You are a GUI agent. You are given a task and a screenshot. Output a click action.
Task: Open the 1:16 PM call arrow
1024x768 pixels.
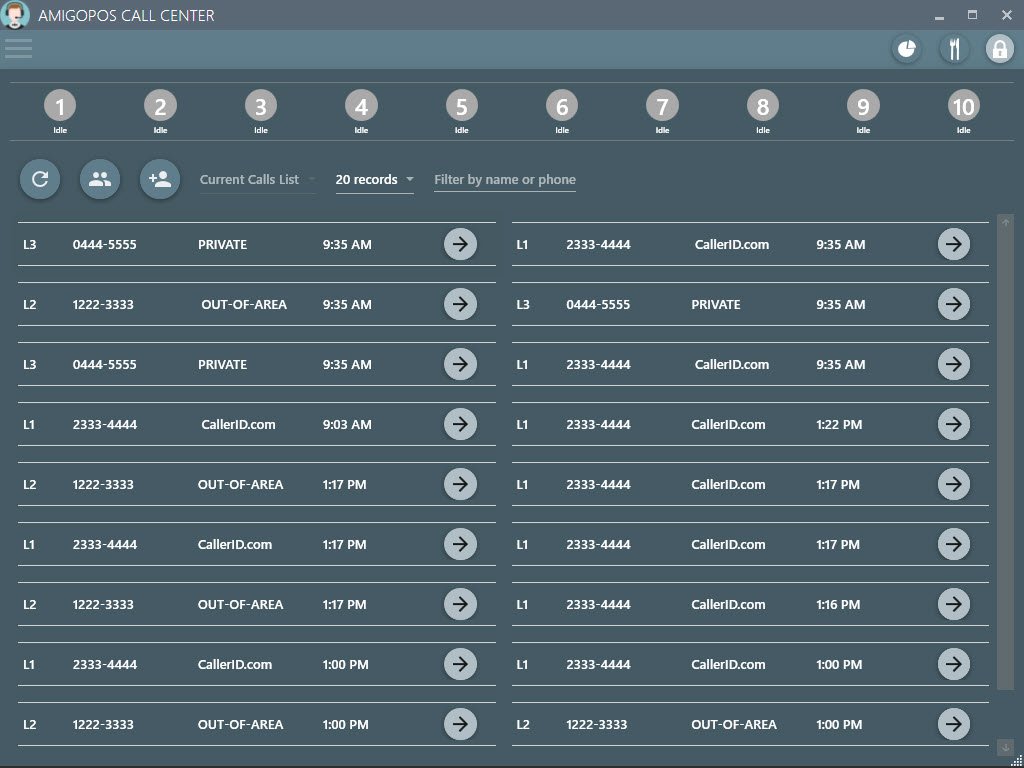tap(954, 604)
